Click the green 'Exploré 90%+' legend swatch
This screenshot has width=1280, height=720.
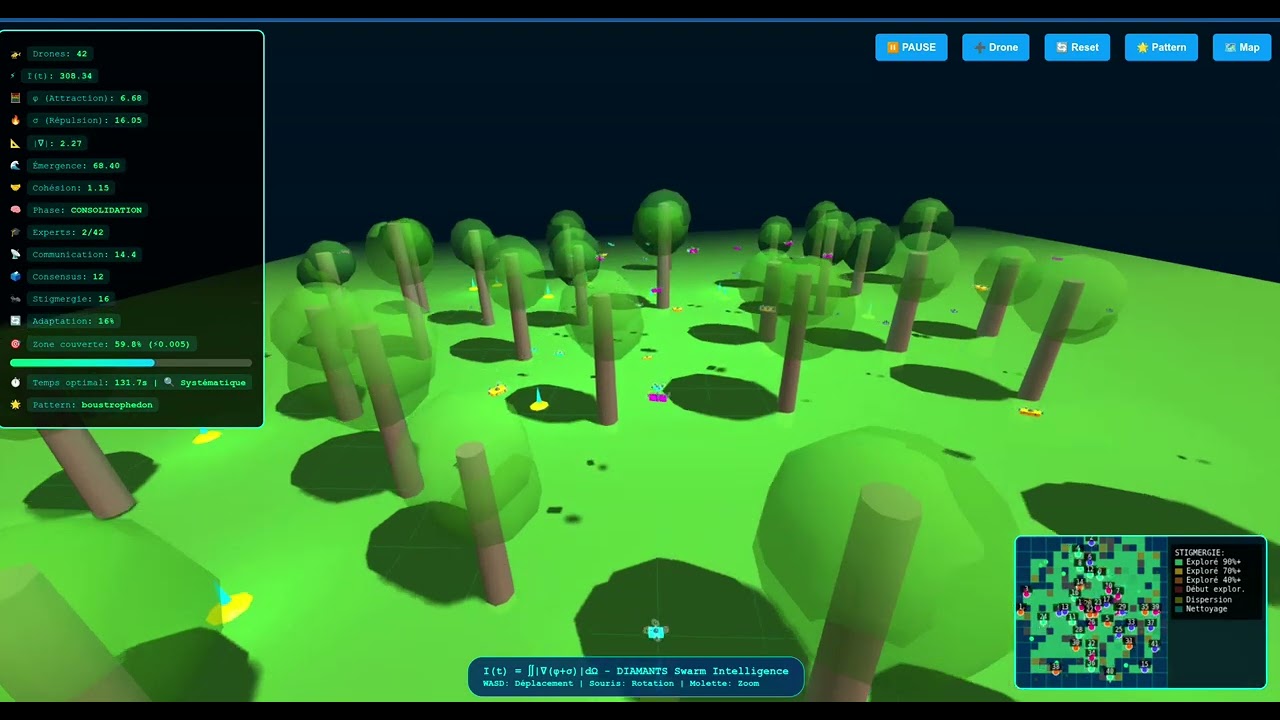point(1179,562)
